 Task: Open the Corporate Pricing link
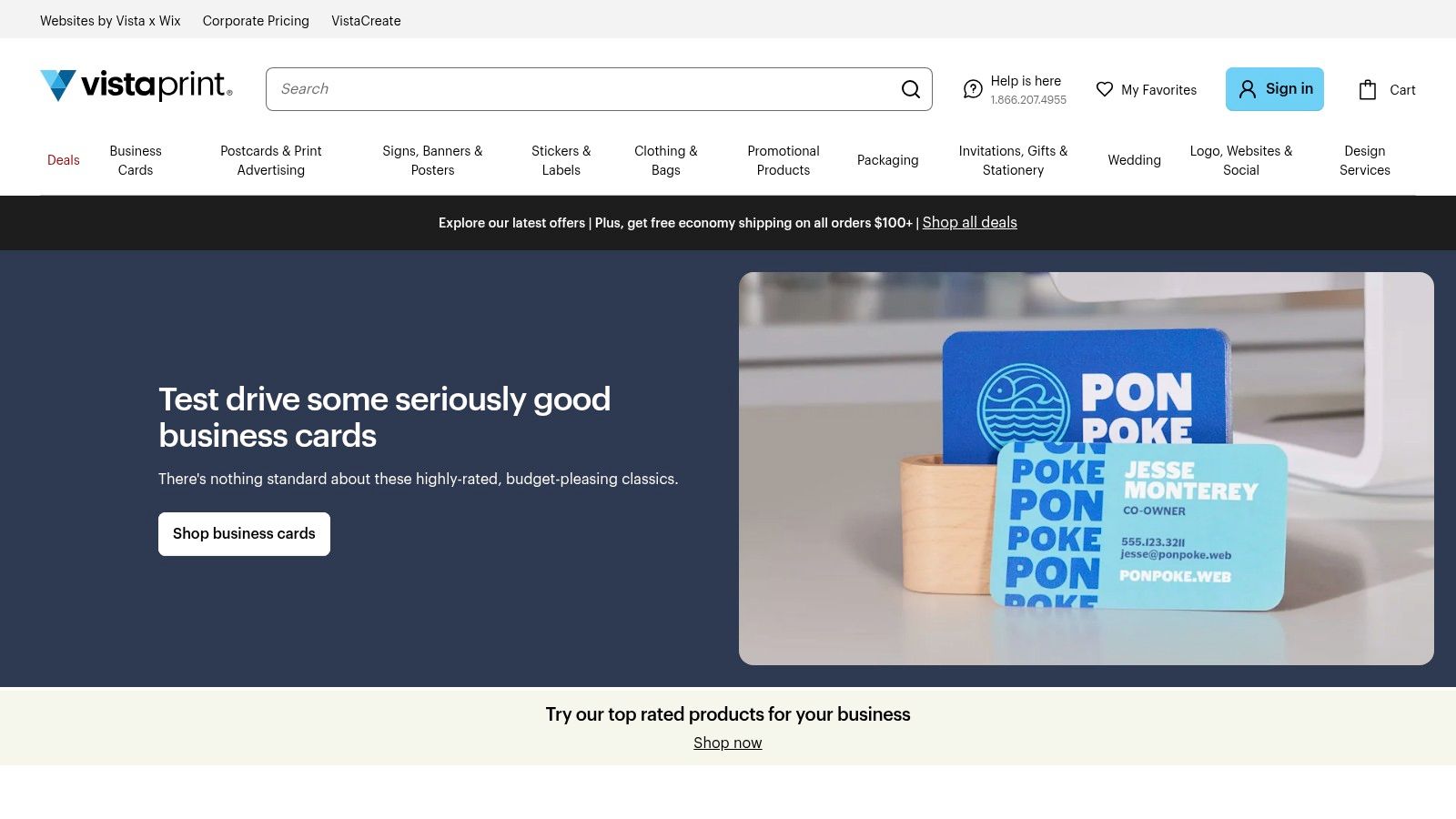[256, 20]
